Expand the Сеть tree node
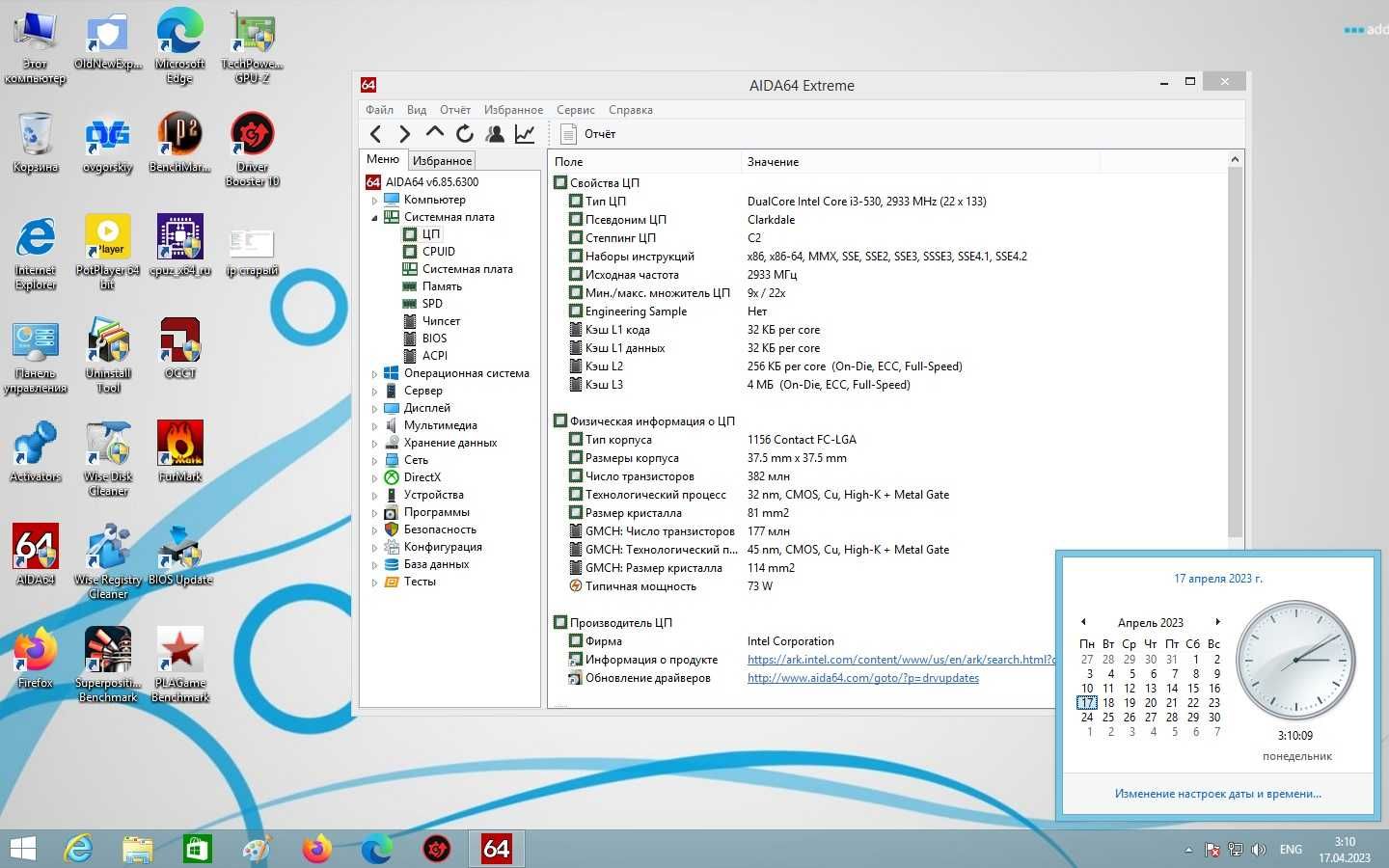Screen dimensions: 1389x868 click(374, 461)
